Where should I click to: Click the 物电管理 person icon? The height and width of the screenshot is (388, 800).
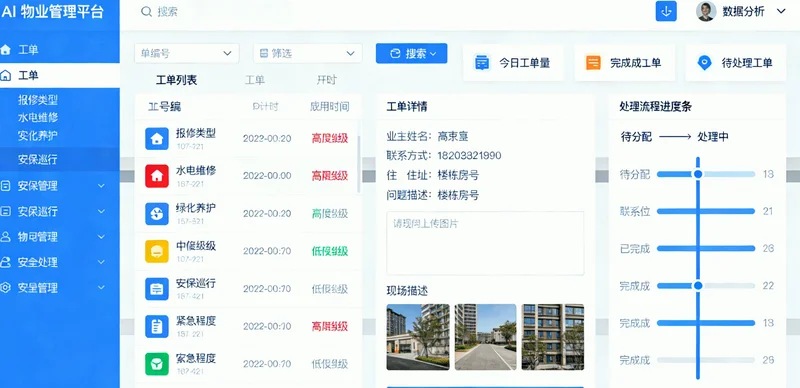click(6, 237)
